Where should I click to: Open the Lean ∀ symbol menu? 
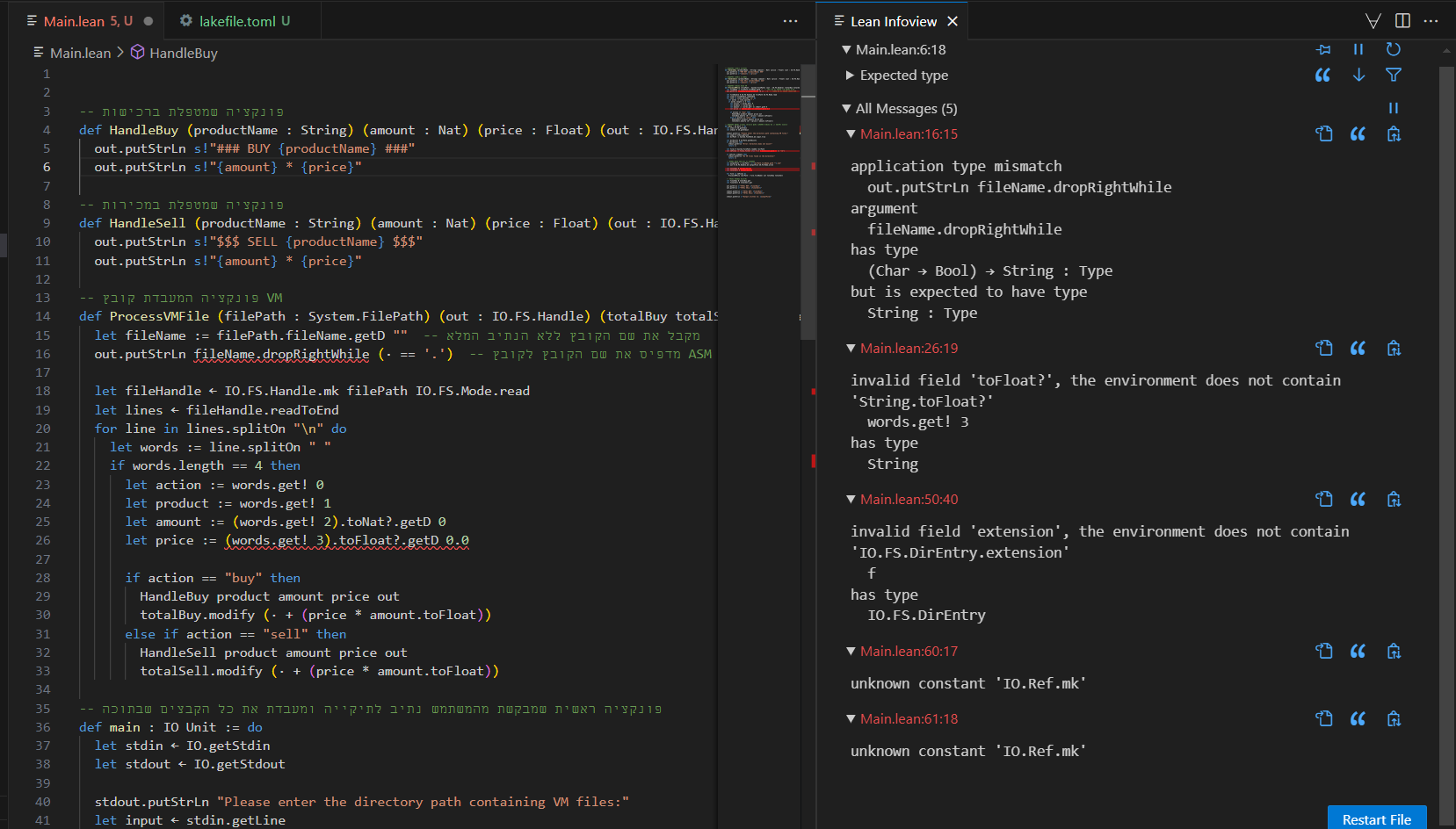[1373, 21]
